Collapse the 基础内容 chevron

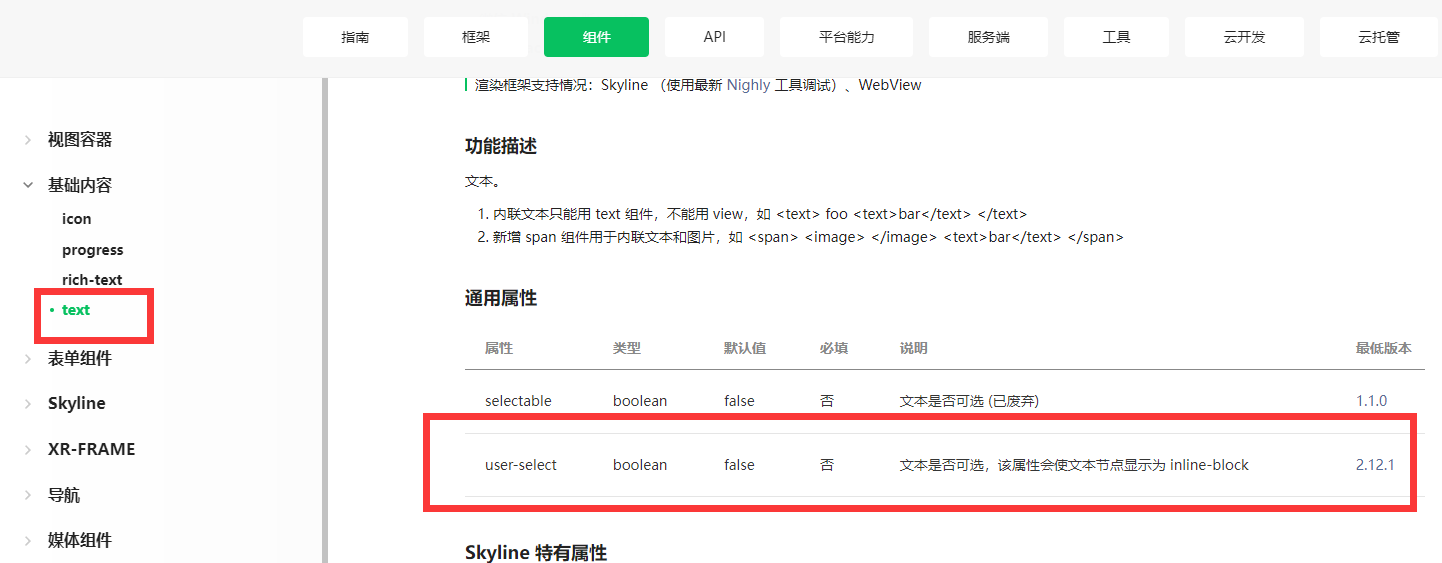coord(28,185)
